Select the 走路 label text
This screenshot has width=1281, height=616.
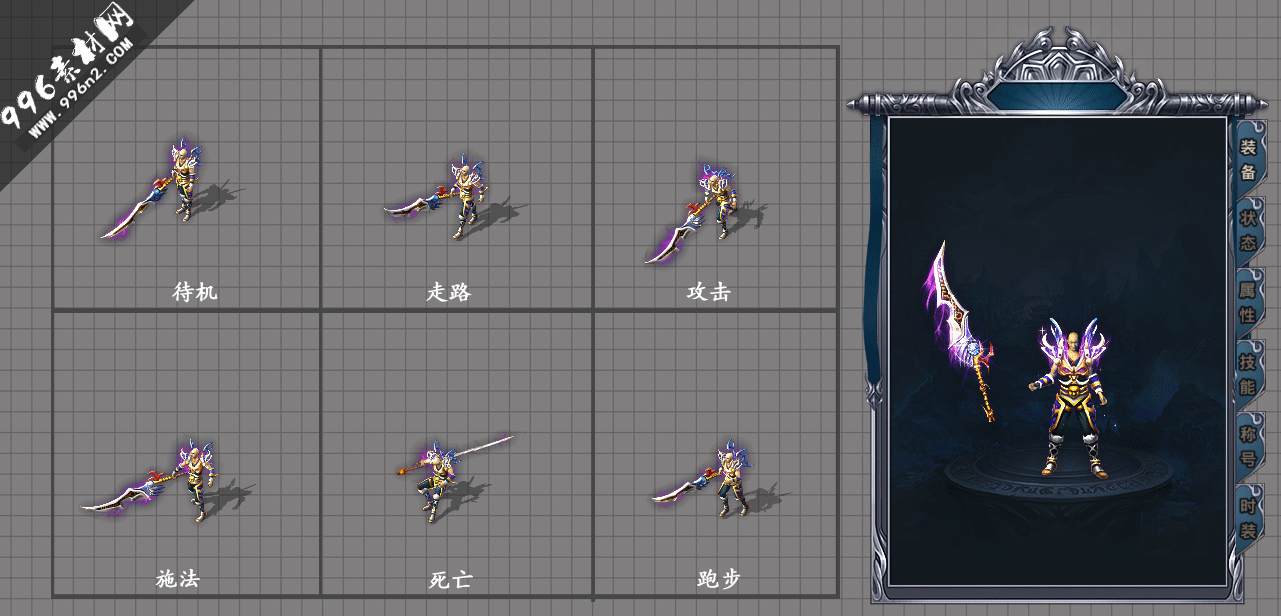[449, 292]
